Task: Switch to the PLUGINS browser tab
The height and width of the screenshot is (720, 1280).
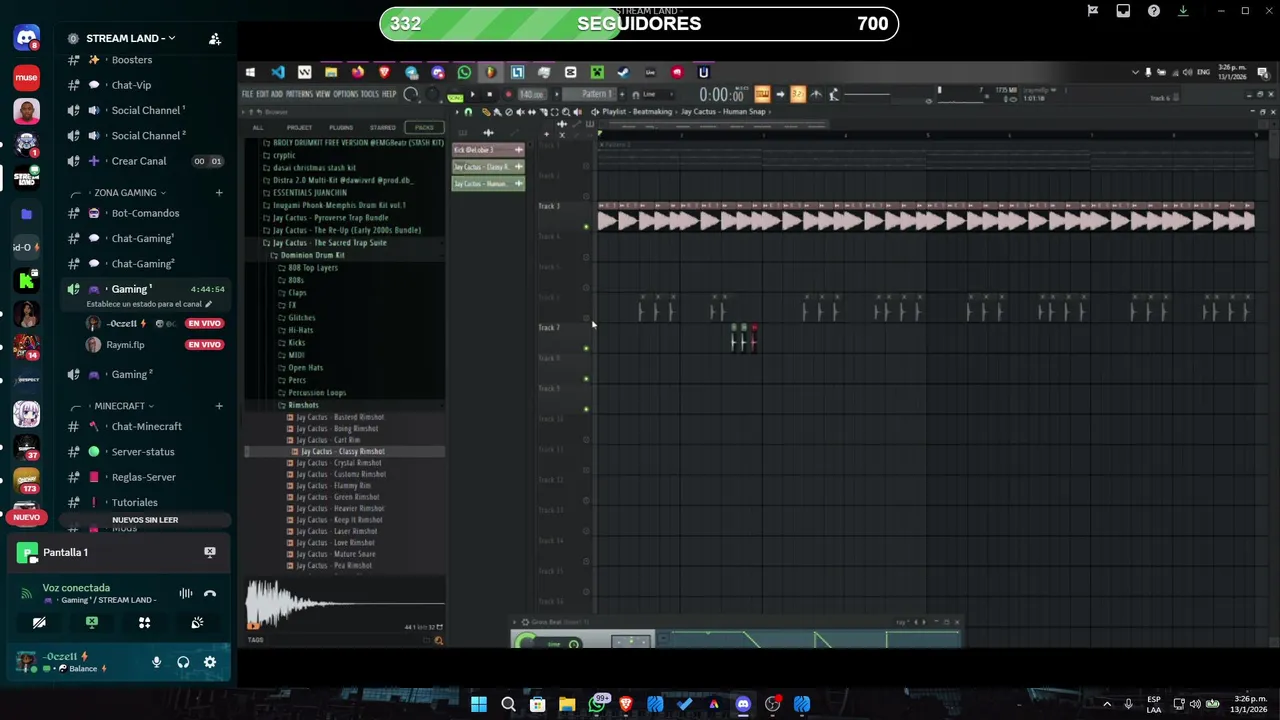Action: [x=341, y=127]
